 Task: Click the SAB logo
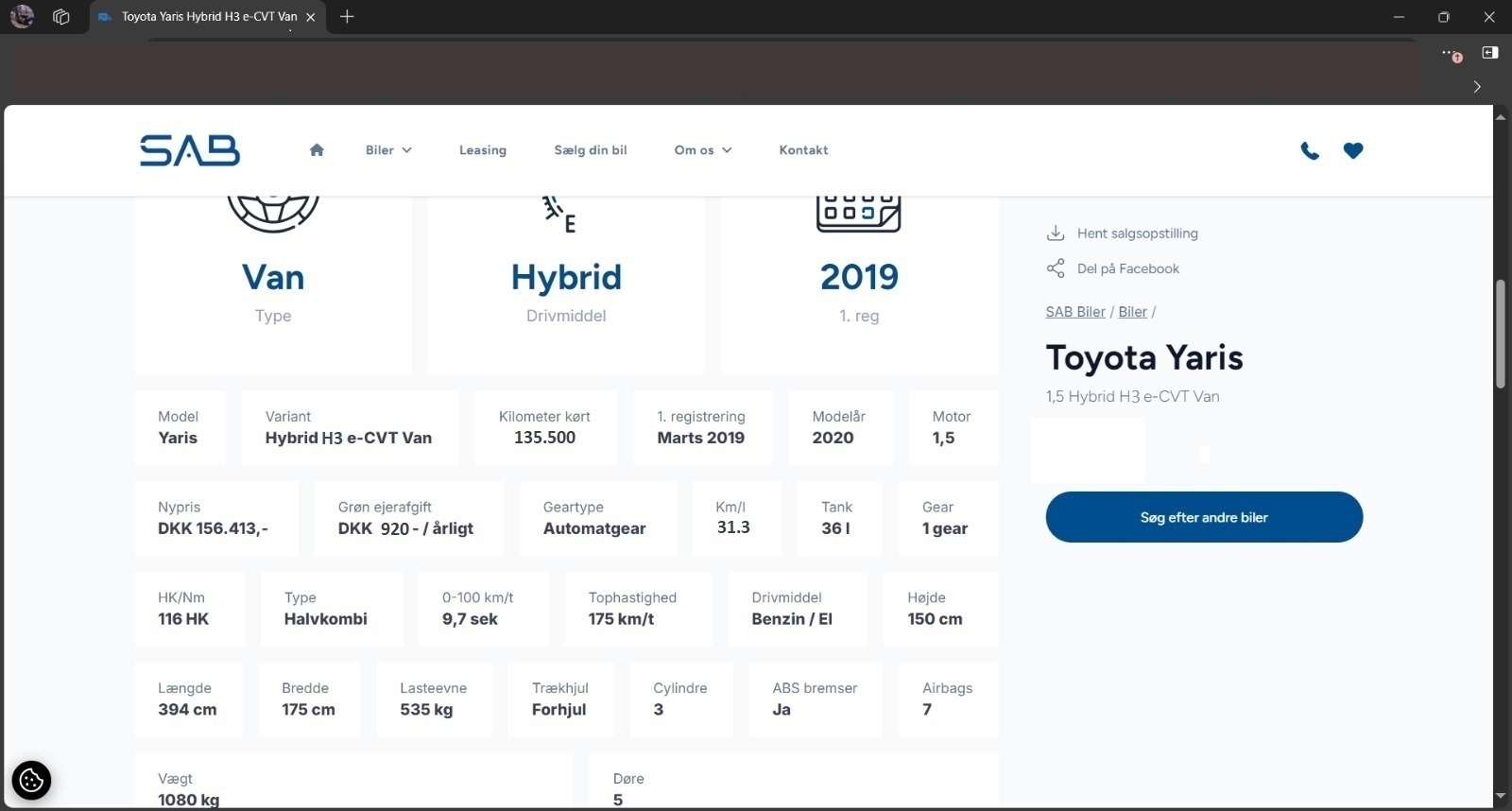pos(190,150)
